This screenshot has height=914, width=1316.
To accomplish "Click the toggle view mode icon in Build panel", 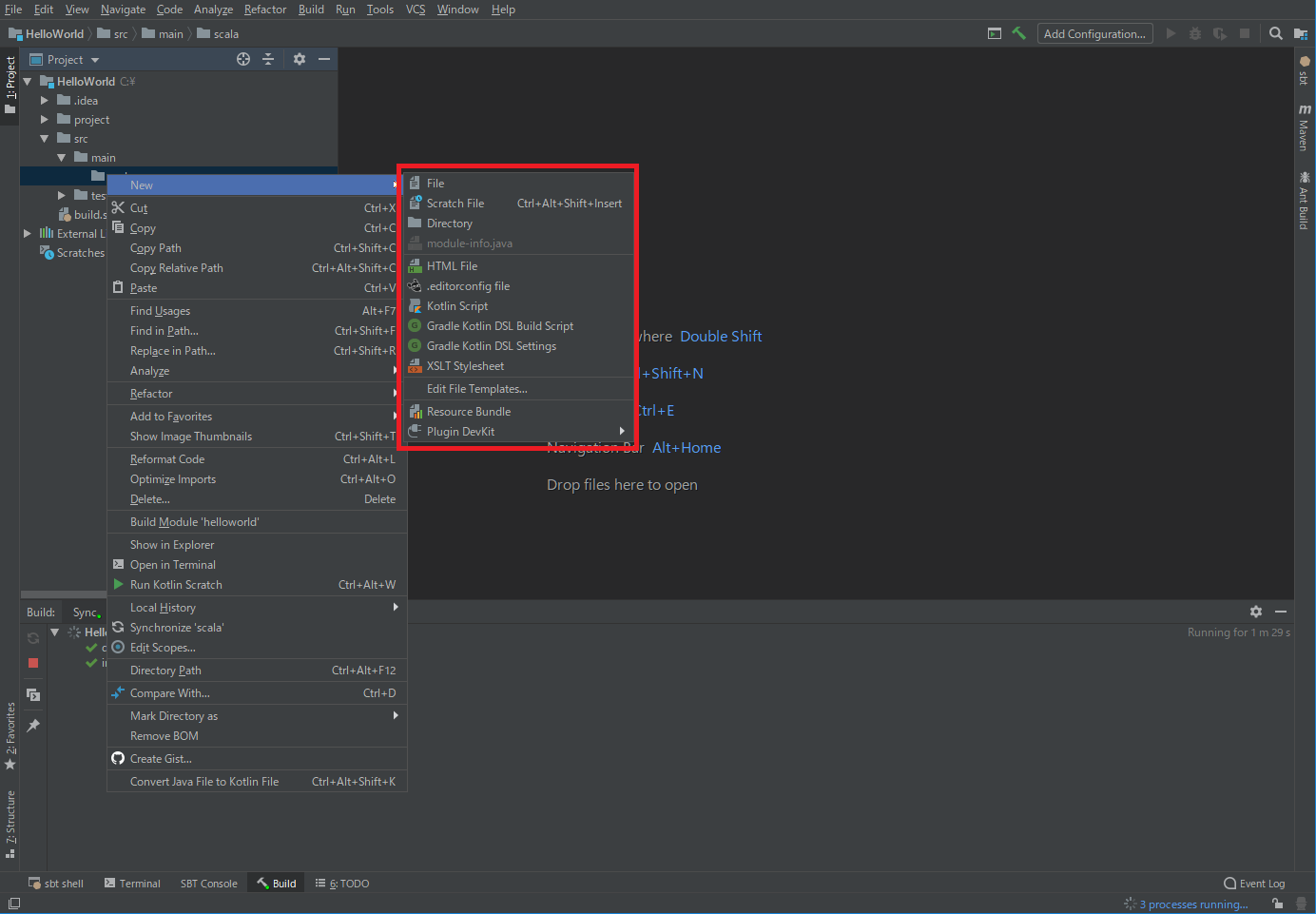I will coord(33,695).
